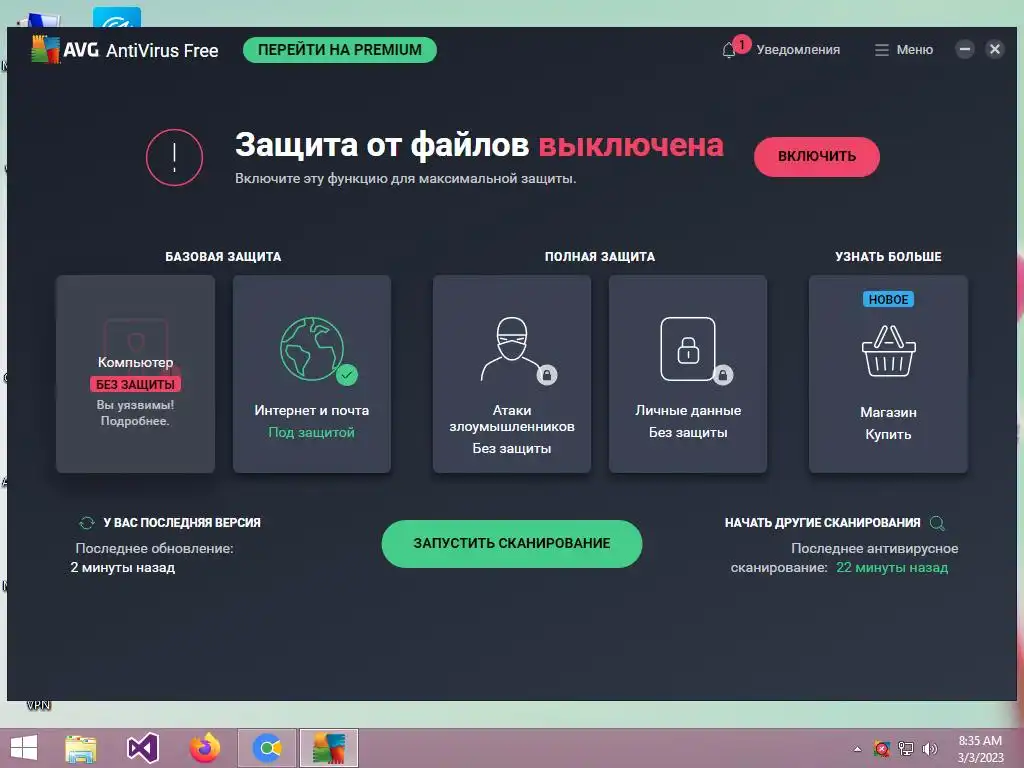1024x768 pixels.
Task: Click the blue circular app in taskbar
Action: [x=267, y=748]
